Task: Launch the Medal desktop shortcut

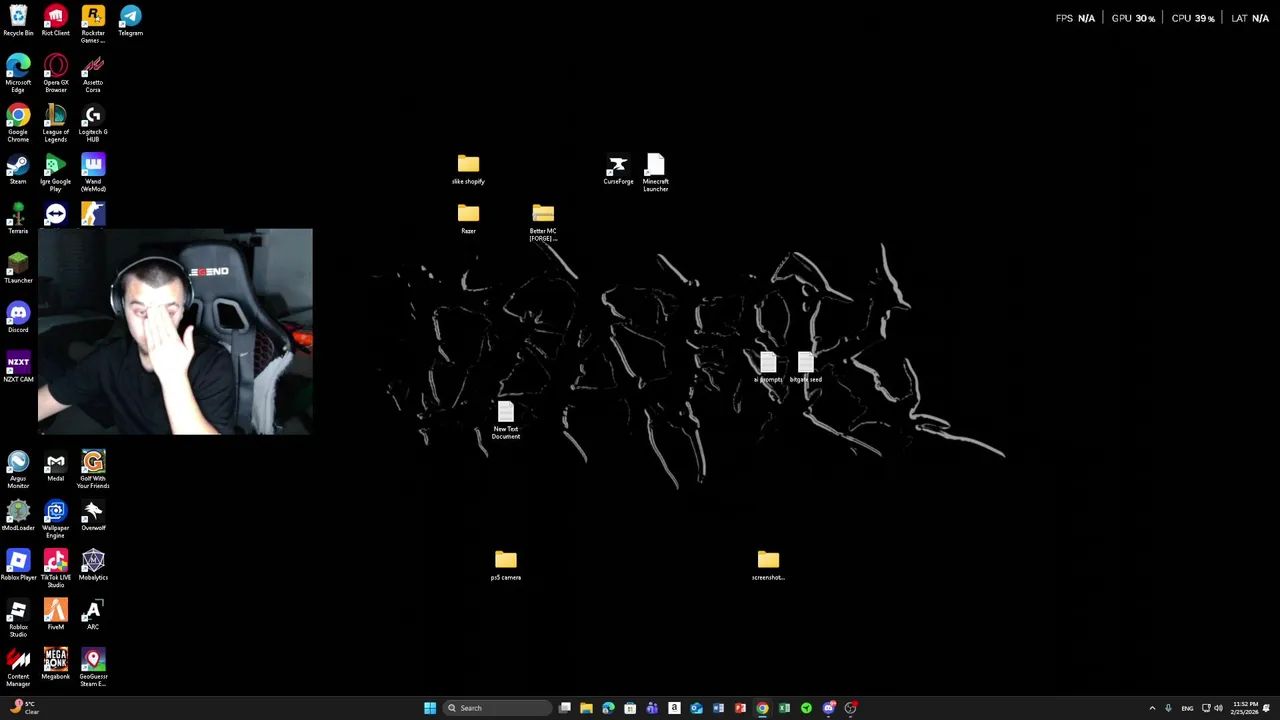Action: pyautogui.click(x=55, y=466)
